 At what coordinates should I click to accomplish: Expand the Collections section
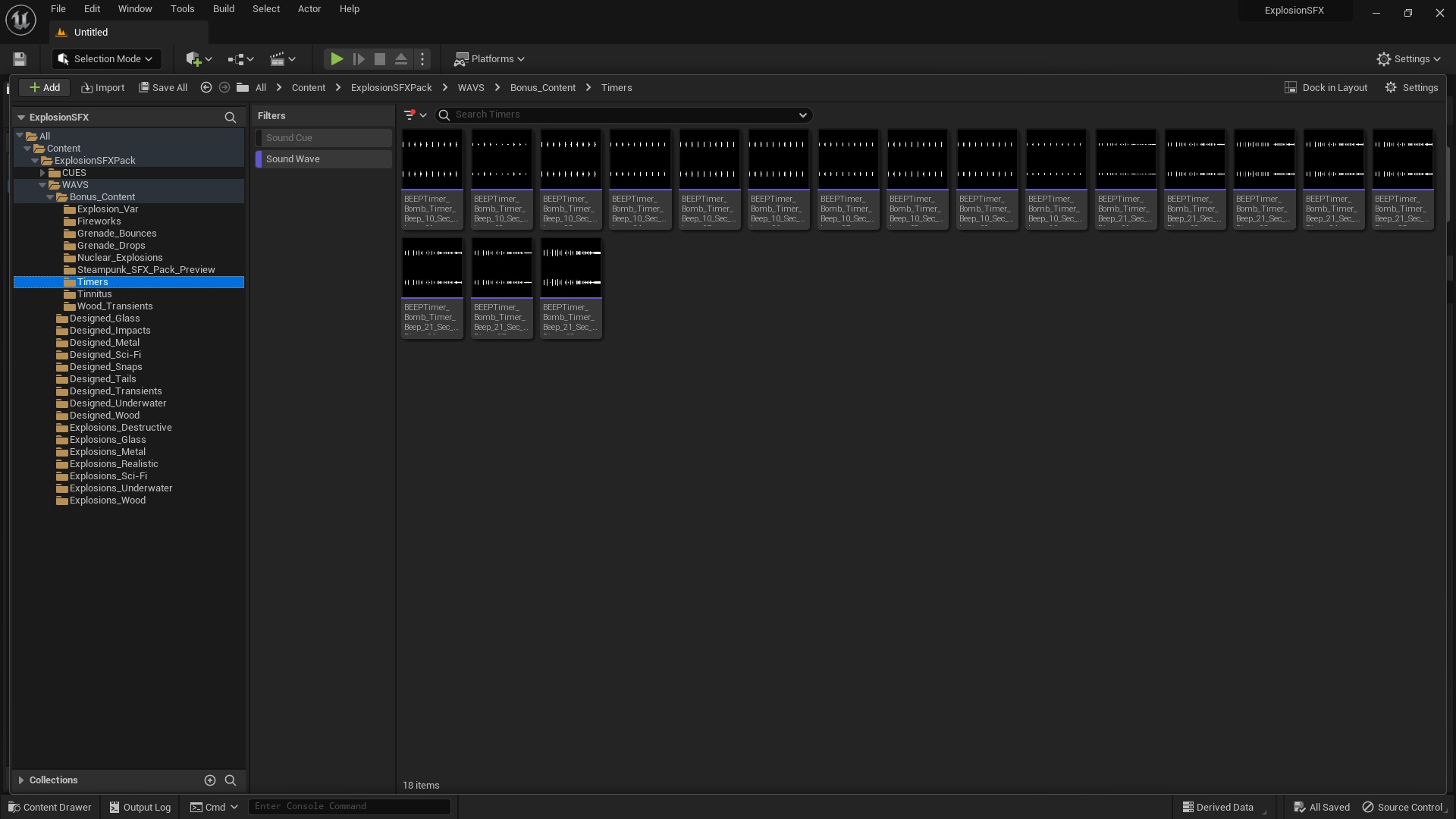tap(21, 780)
